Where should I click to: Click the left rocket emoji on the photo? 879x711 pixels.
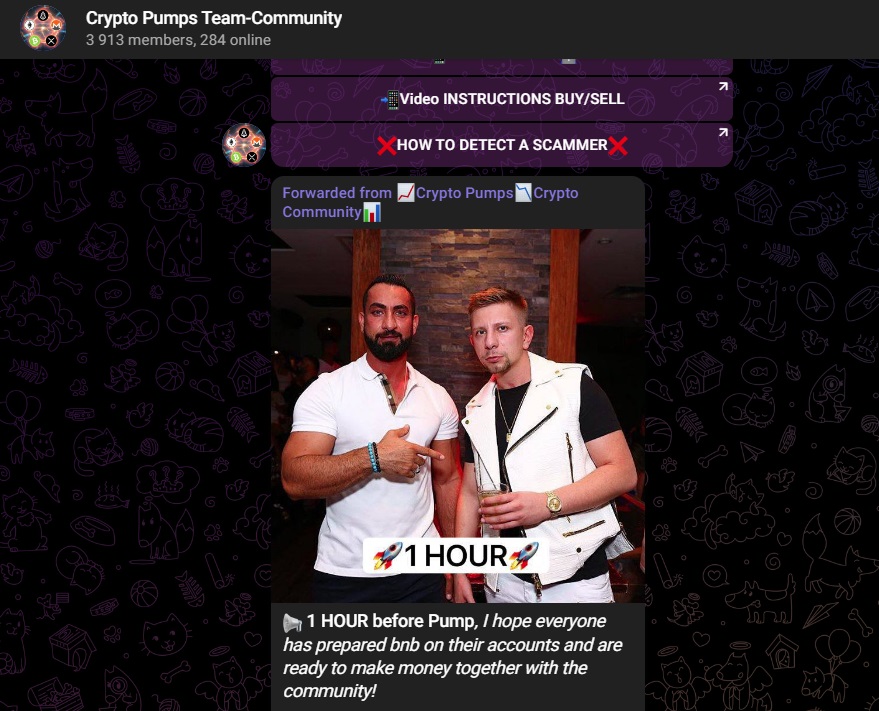pyautogui.click(x=387, y=556)
